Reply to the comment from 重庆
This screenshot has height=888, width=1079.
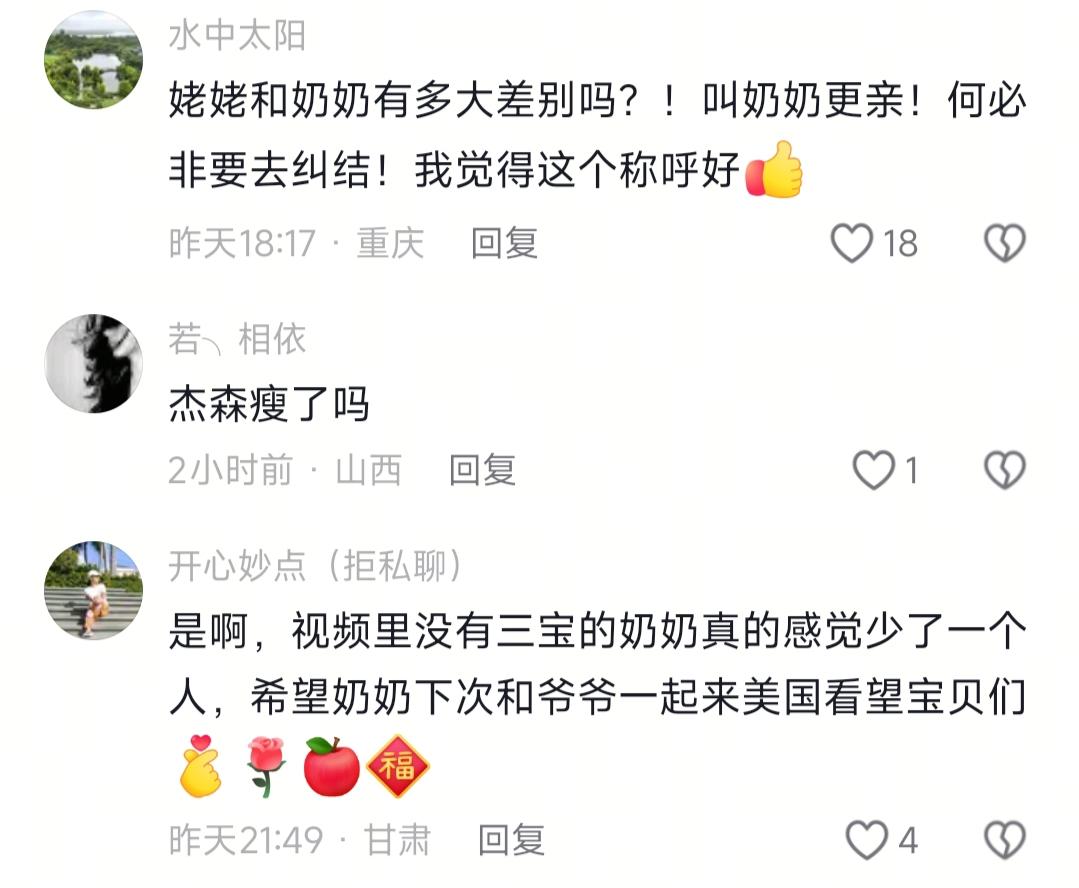tap(504, 244)
